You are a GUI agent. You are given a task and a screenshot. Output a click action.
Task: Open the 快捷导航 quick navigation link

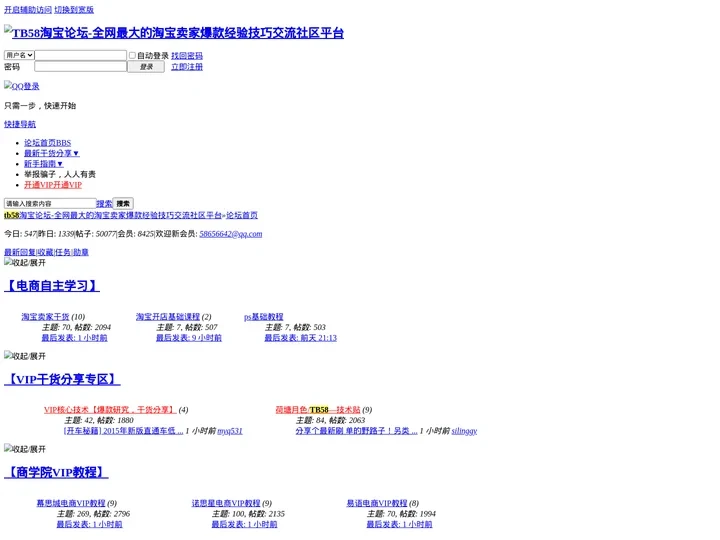[20, 124]
